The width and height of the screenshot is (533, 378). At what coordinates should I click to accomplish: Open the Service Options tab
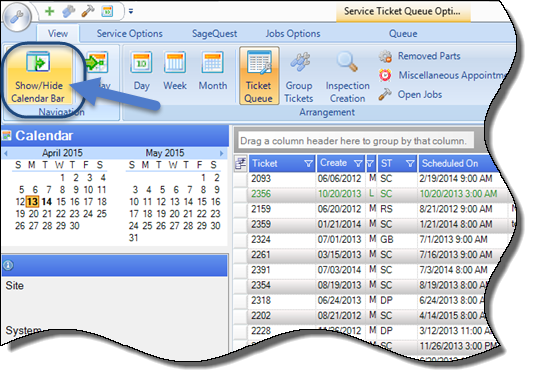(x=130, y=34)
